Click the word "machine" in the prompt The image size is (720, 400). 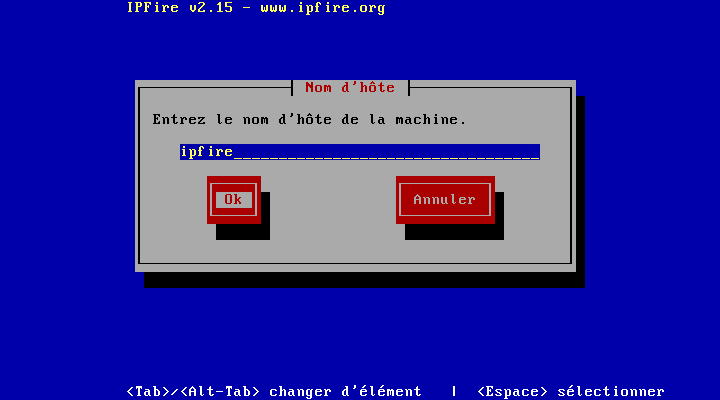click(427, 120)
